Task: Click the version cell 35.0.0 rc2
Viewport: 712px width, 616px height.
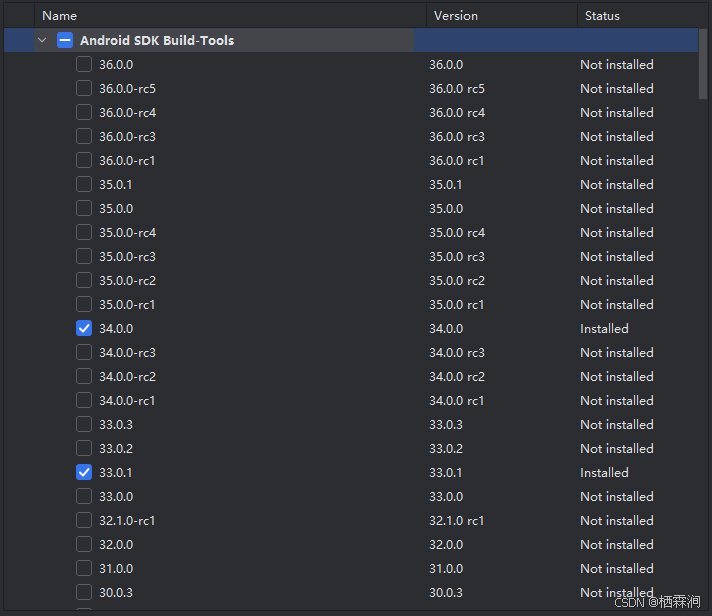Action: tap(457, 281)
